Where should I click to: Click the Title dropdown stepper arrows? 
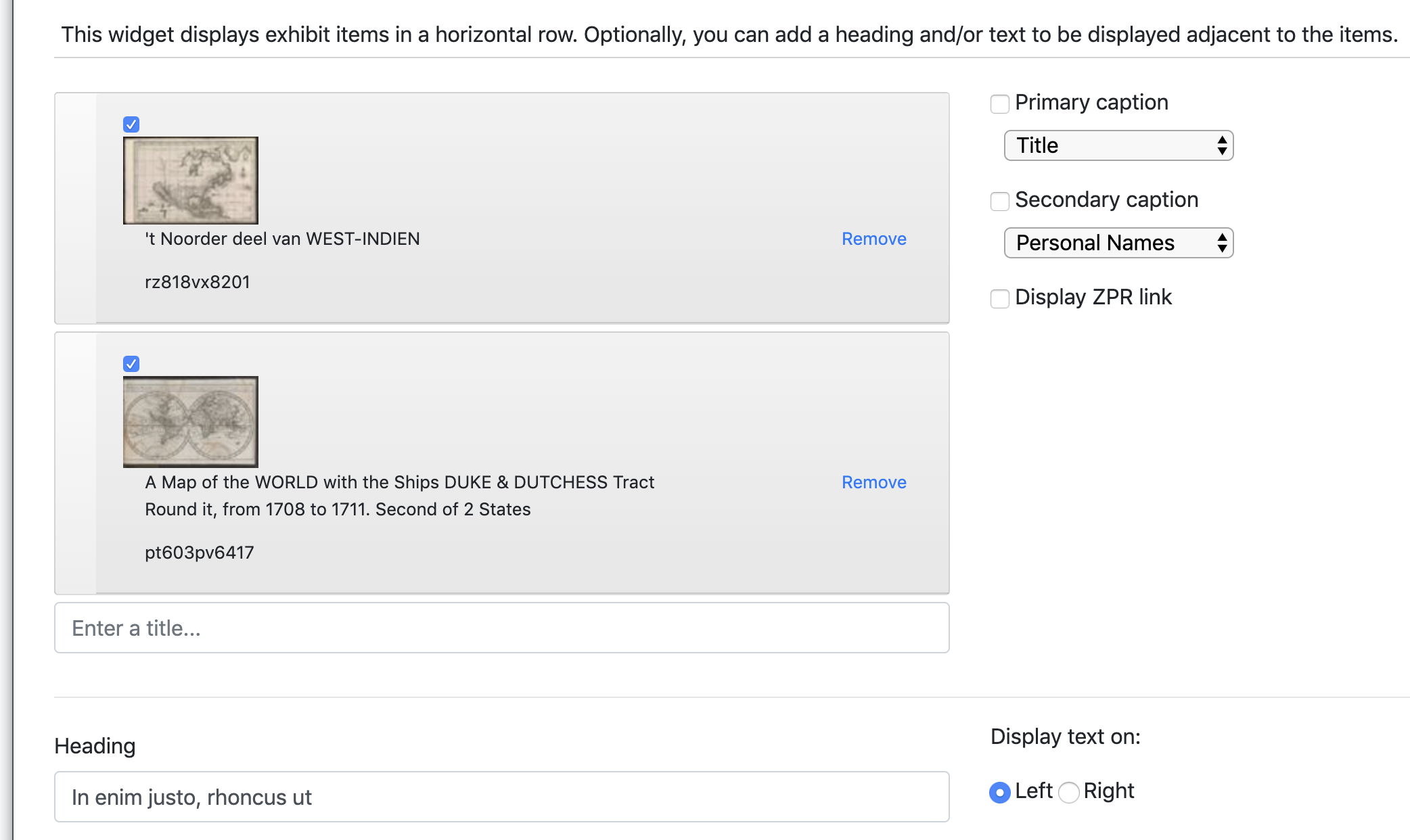tap(1222, 145)
